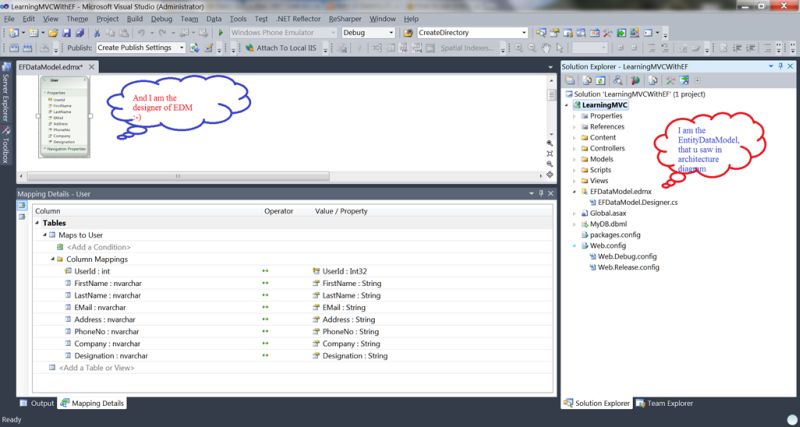Switch to the EFDataModel.edmx* document tab
The image size is (800, 427).
coord(51,67)
